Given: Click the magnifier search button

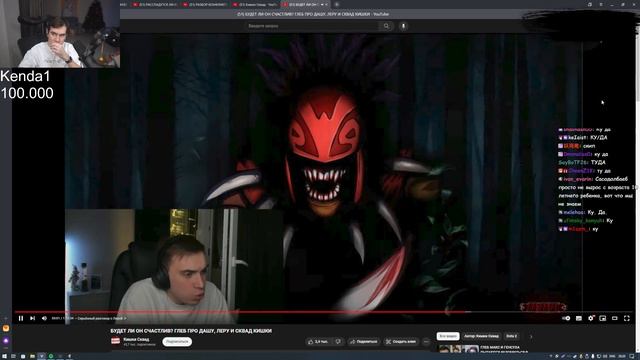Looking at the screenshot, I should [386, 26].
